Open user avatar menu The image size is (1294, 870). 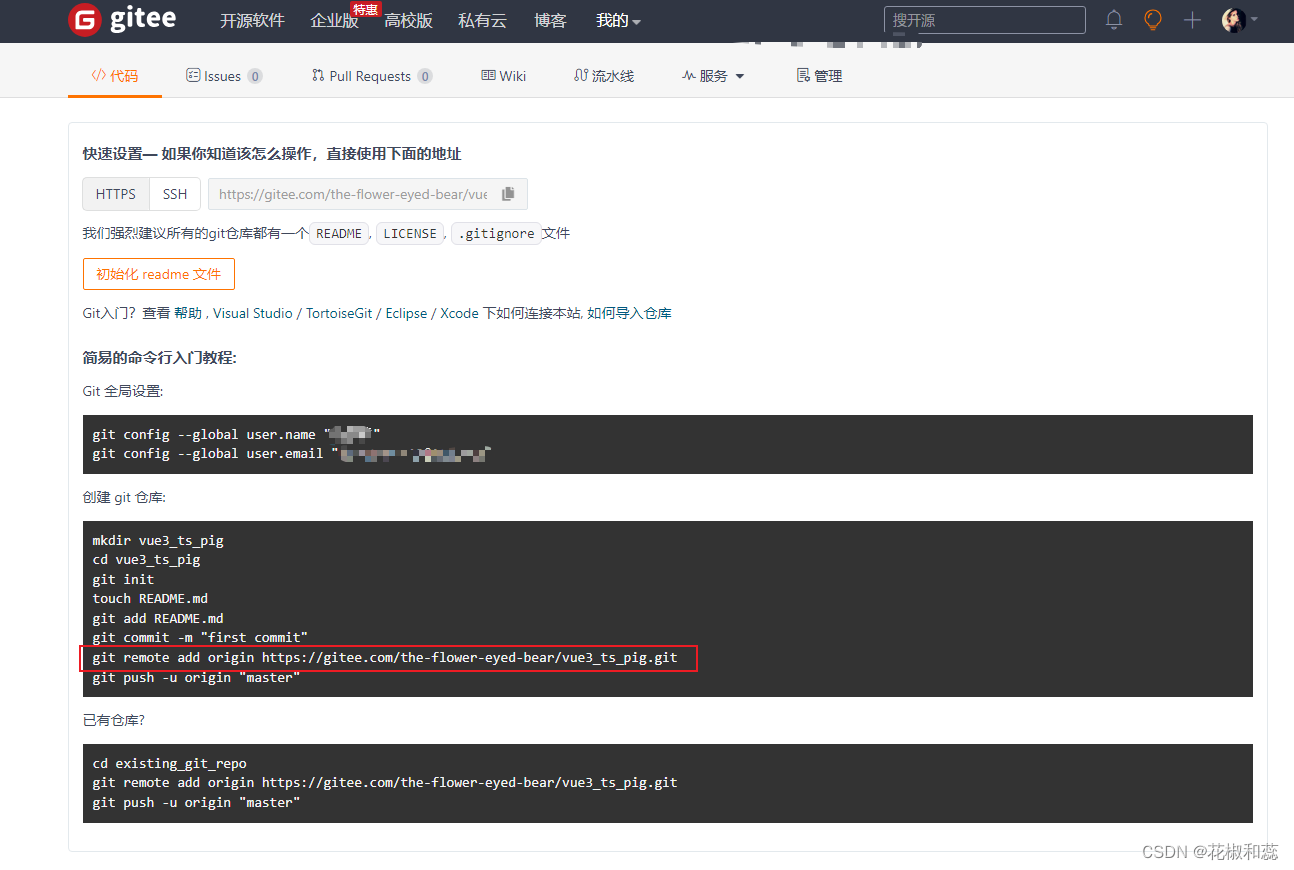[x=1233, y=20]
